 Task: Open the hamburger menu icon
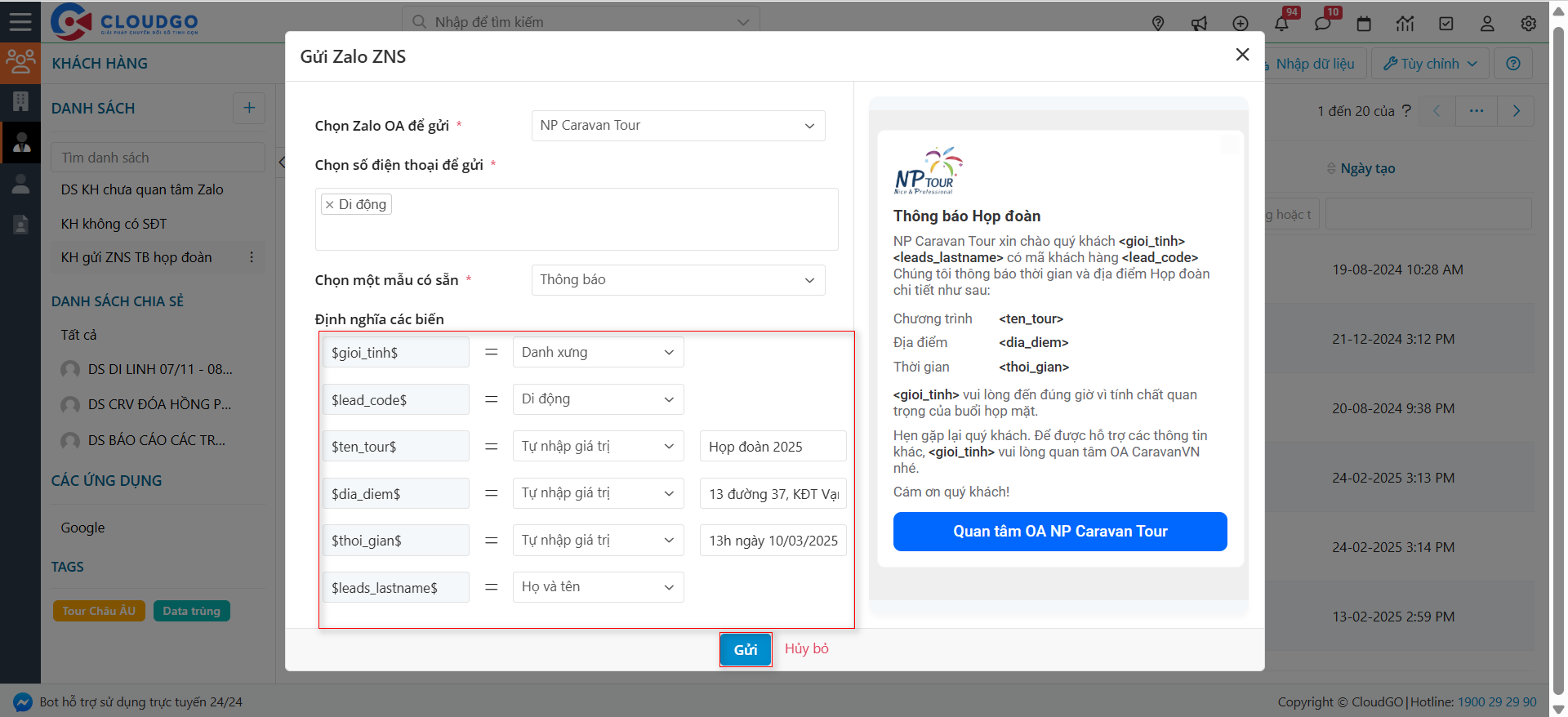coord(20,22)
